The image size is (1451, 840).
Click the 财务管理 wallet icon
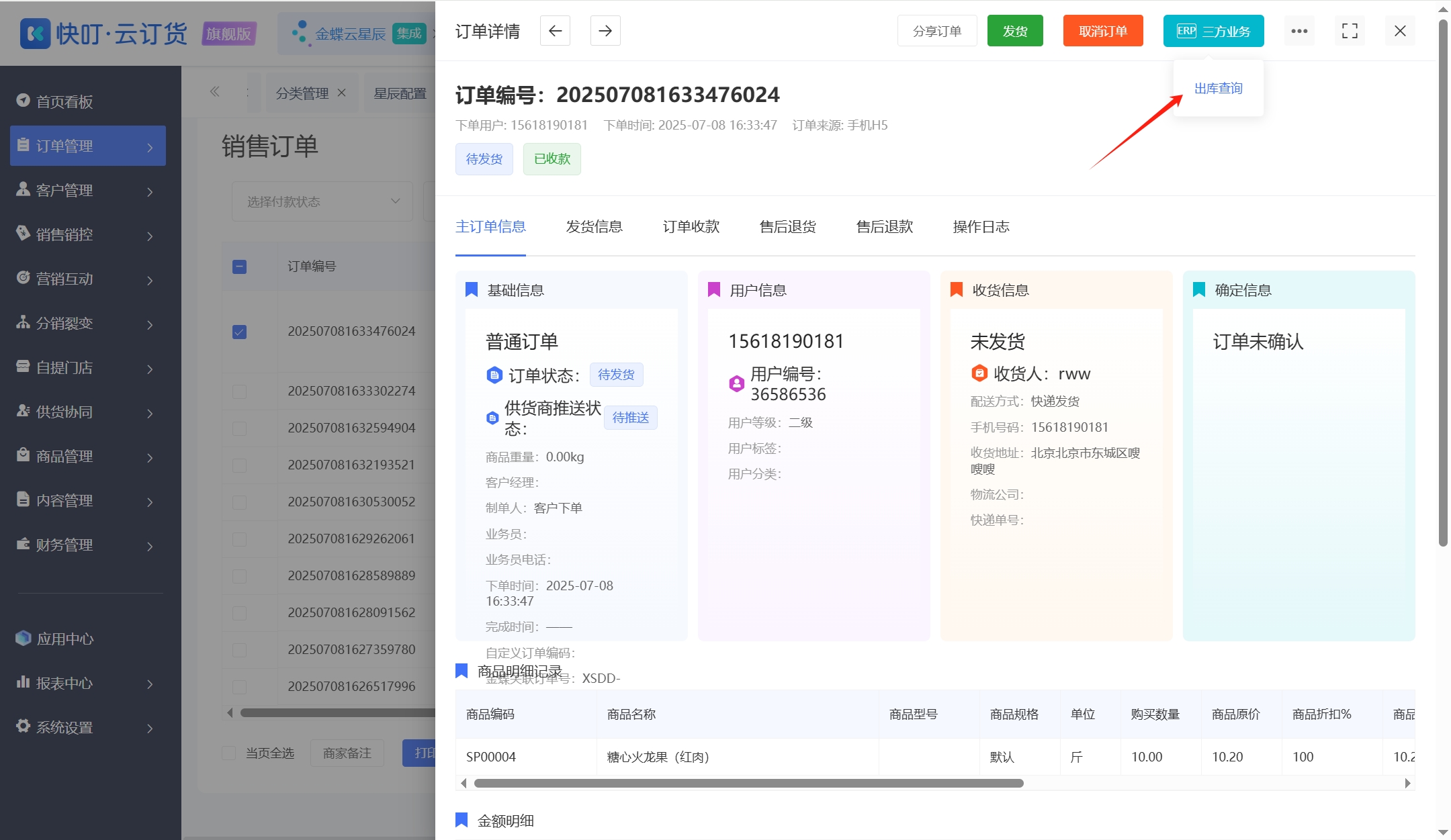(24, 543)
